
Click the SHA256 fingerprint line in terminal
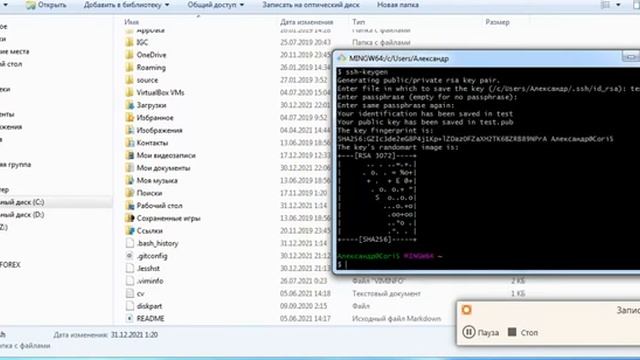click(475, 139)
